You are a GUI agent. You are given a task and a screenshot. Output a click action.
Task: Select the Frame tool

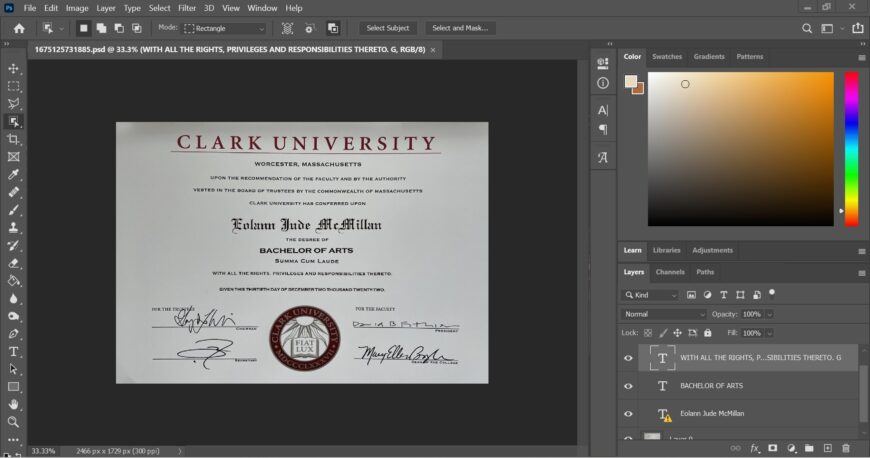13,157
